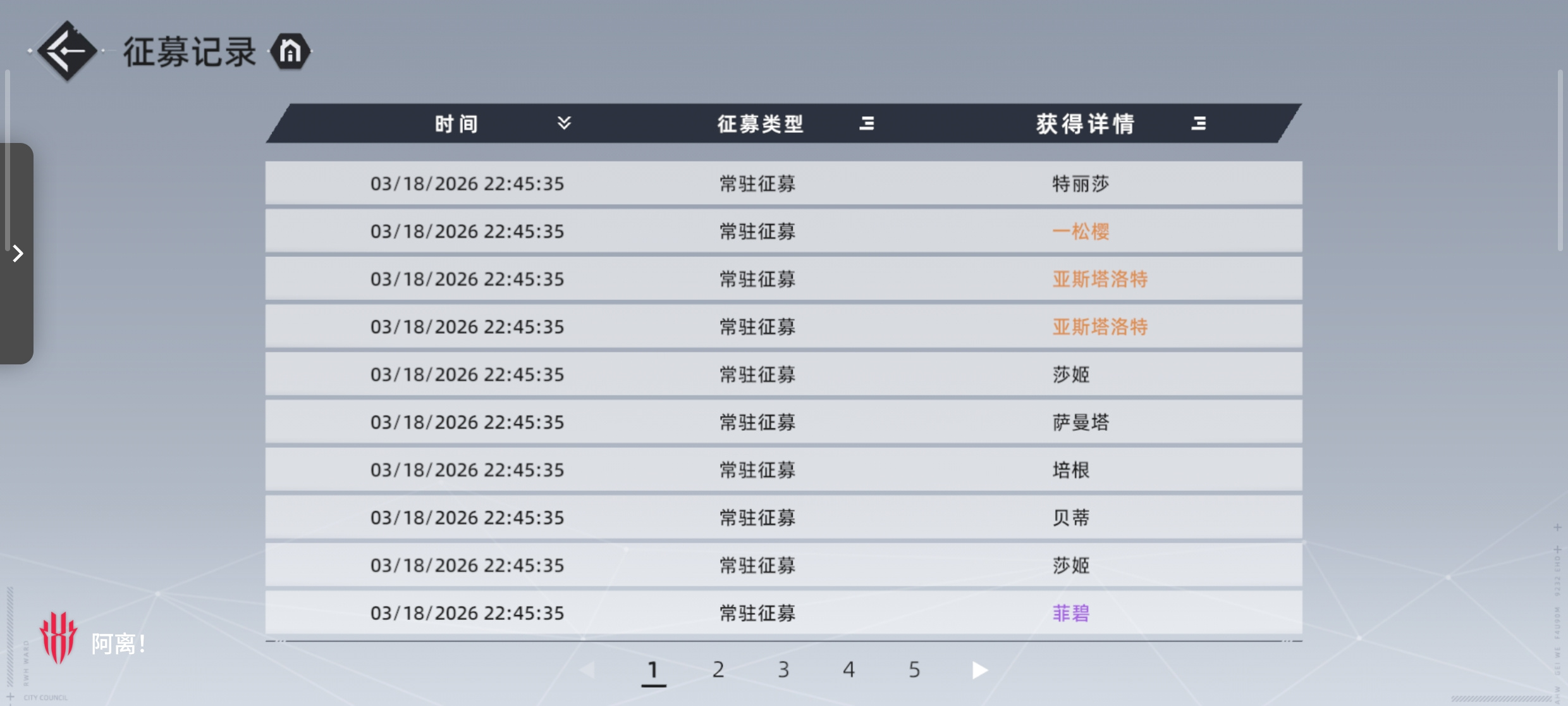Open 获得详情 filter icon

pos(1199,123)
